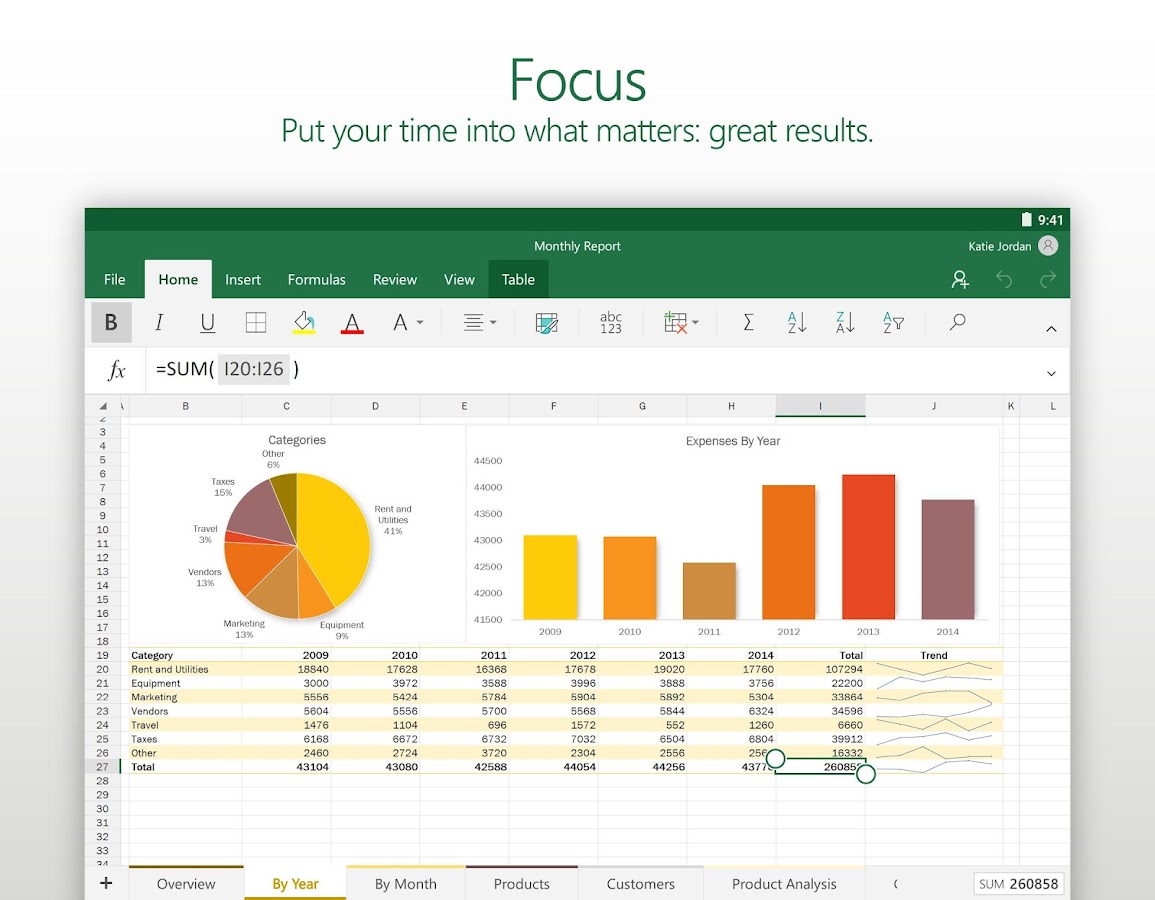Select the Rent and Utilities cell
The image size is (1155, 900).
(186, 669)
